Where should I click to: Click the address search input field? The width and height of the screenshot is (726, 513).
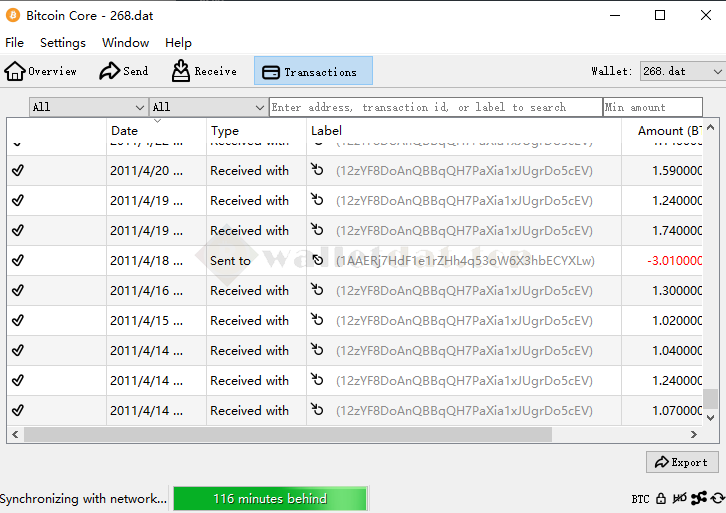click(x=435, y=107)
